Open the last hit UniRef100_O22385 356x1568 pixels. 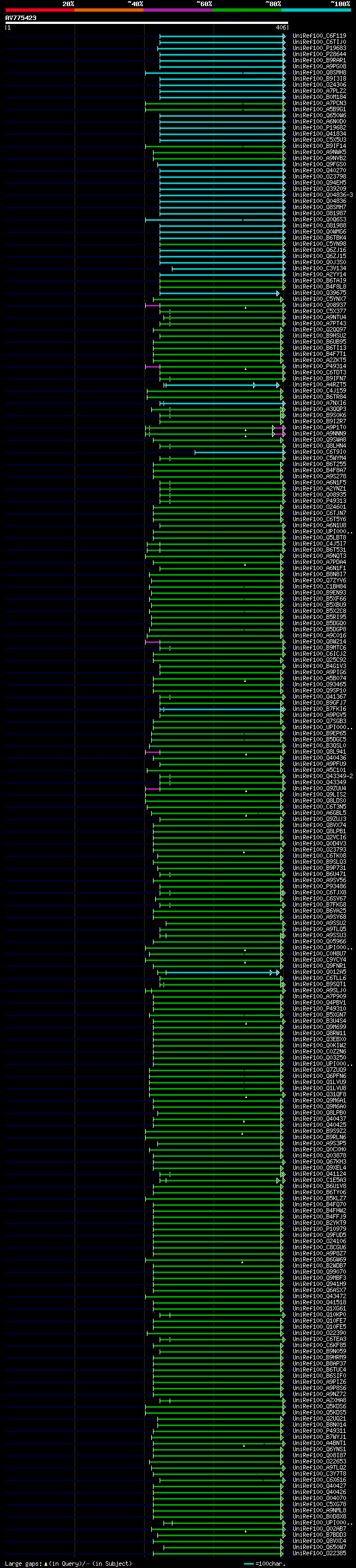[319, 1554]
